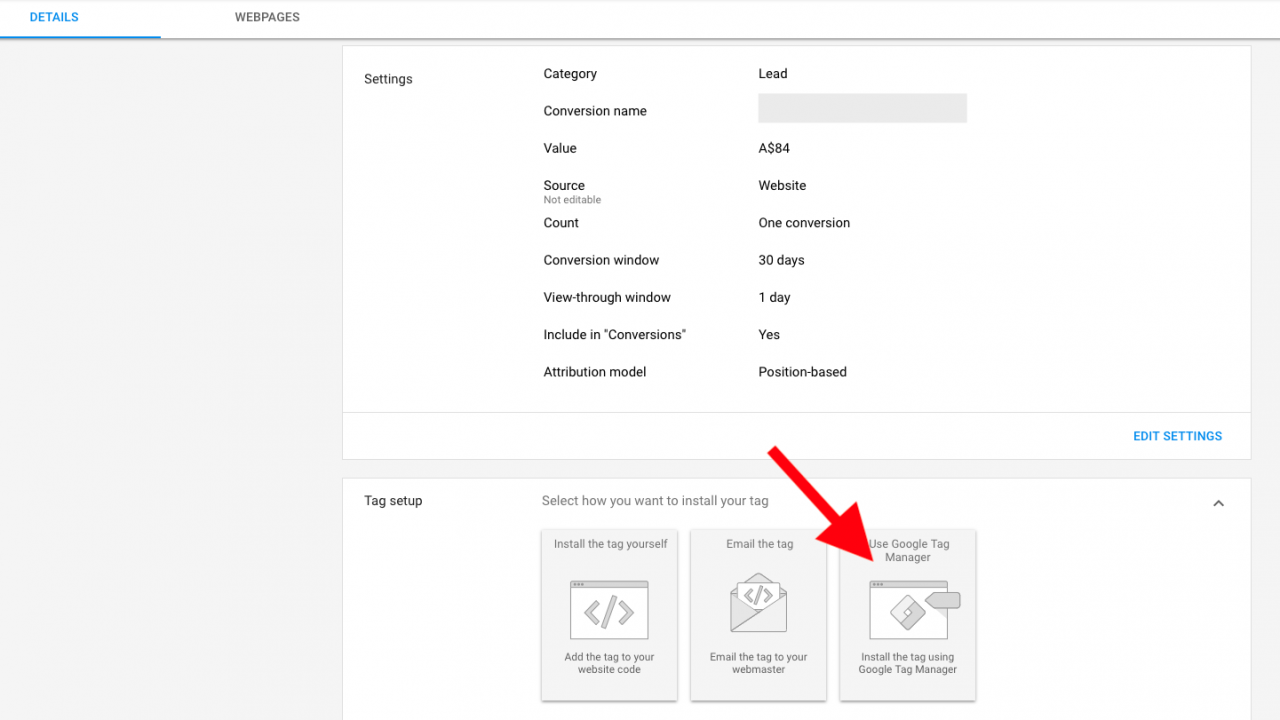Choose 'Use Google Tag Manager' card title
The image size is (1280, 720).
(x=908, y=550)
